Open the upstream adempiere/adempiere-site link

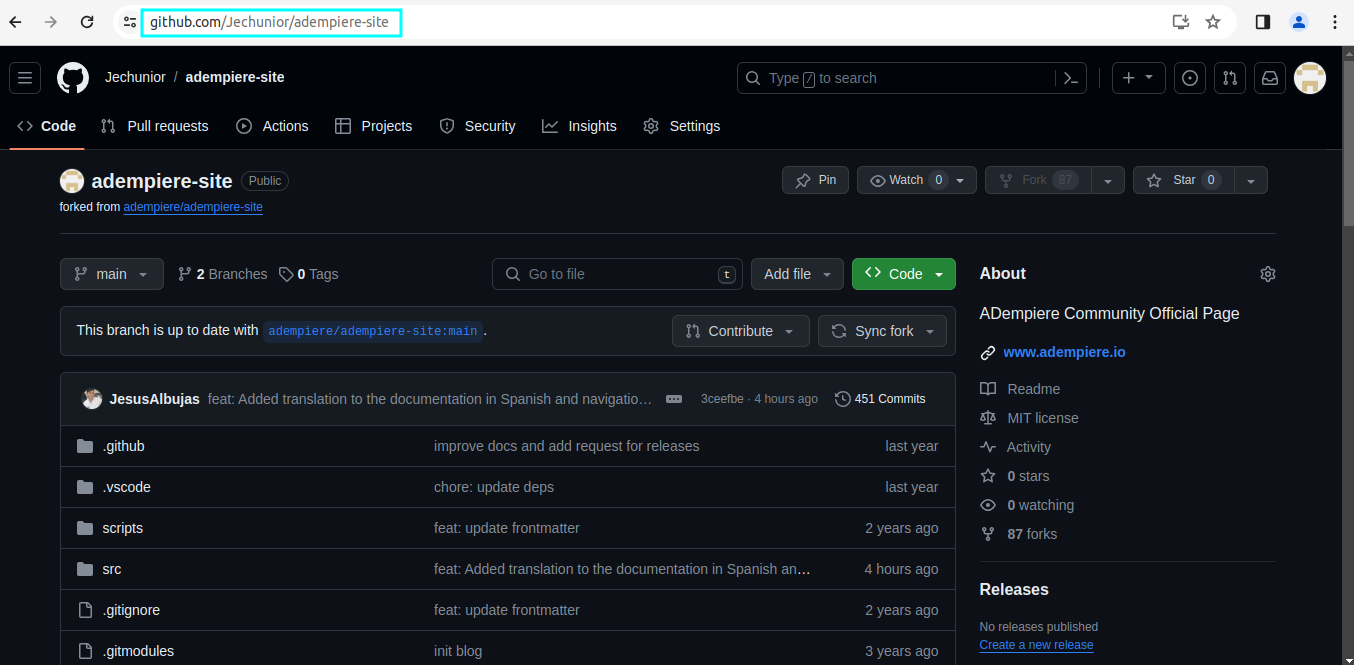point(193,207)
